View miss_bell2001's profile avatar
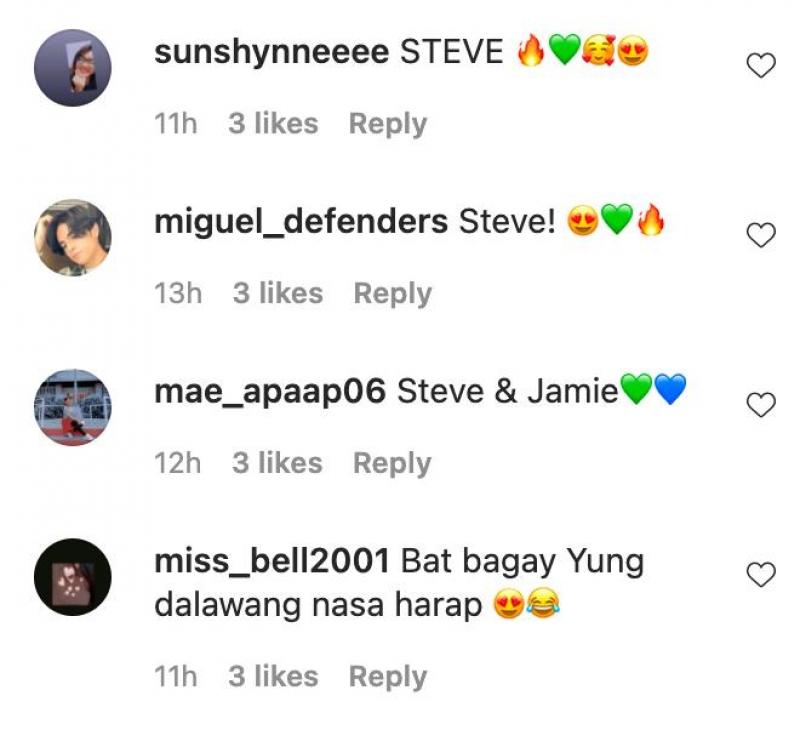The height and width of the screenshot is (730, 800). pos(72,577)
